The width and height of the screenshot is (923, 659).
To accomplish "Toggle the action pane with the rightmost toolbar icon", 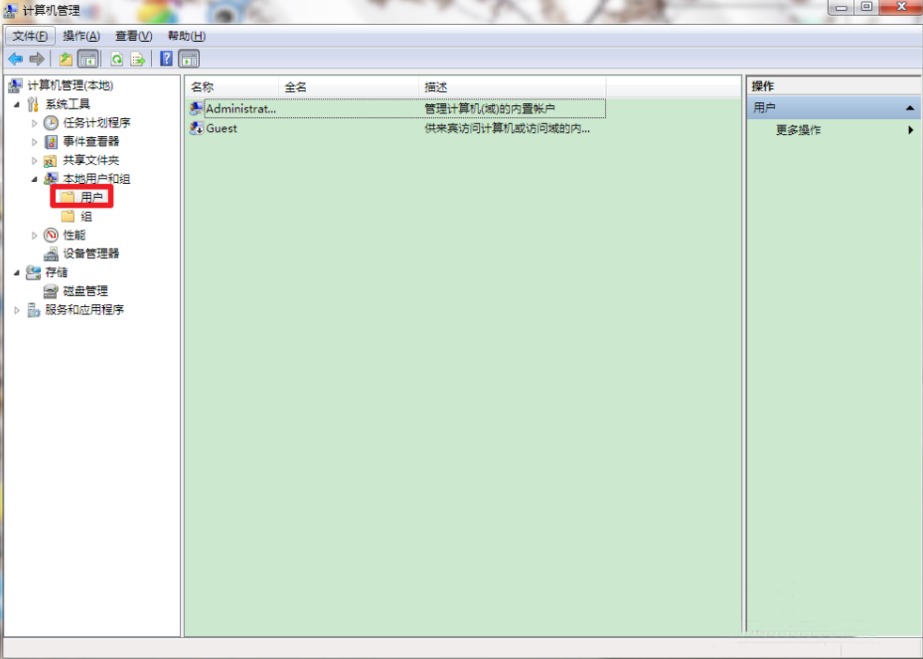I will (187, 58).
